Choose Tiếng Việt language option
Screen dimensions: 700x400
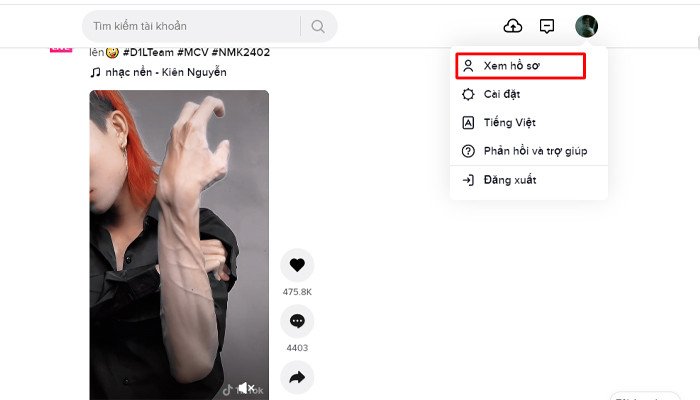pyautogui.click(x=529, y=122)
